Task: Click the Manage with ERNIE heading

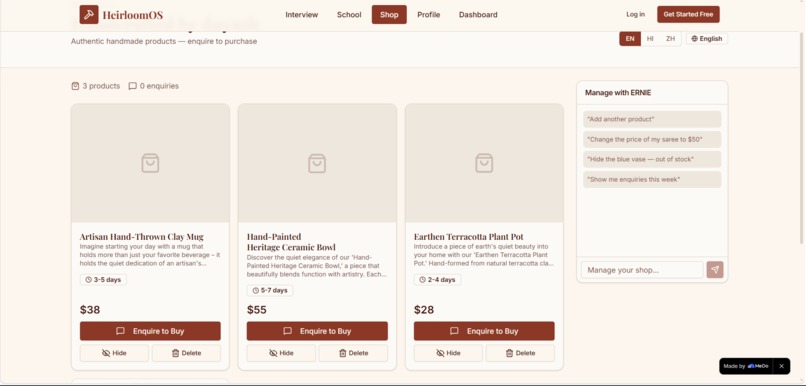Action: (x=618, y=93)
